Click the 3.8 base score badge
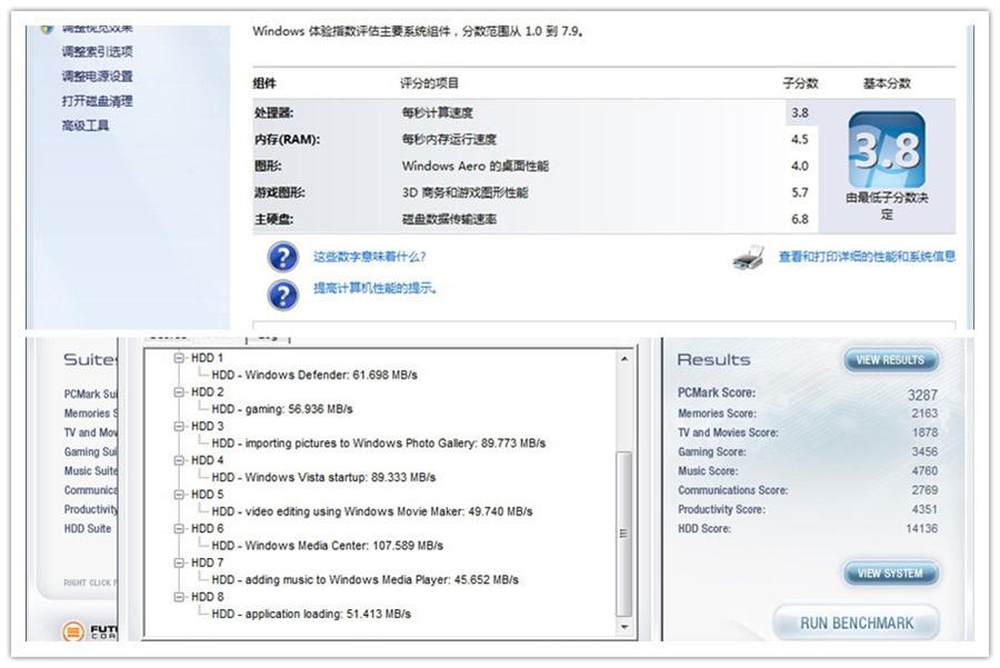1000x668 pixels. pyautogui.click(x=886, y=150)
